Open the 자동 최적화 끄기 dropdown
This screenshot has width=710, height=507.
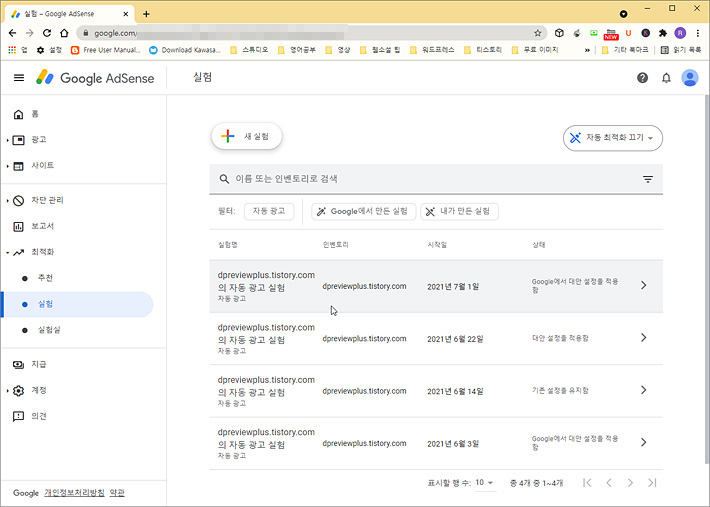coord(613,138)
